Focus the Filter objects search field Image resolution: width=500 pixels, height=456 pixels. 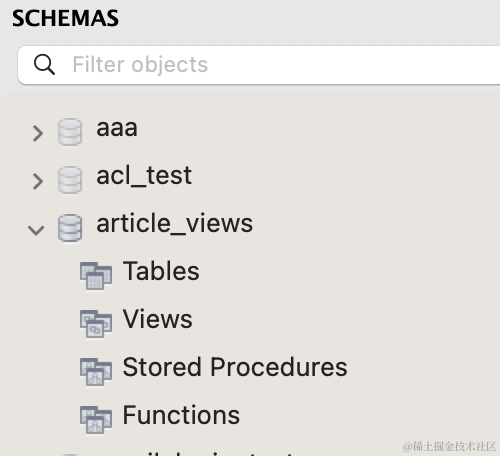(259, 65)
